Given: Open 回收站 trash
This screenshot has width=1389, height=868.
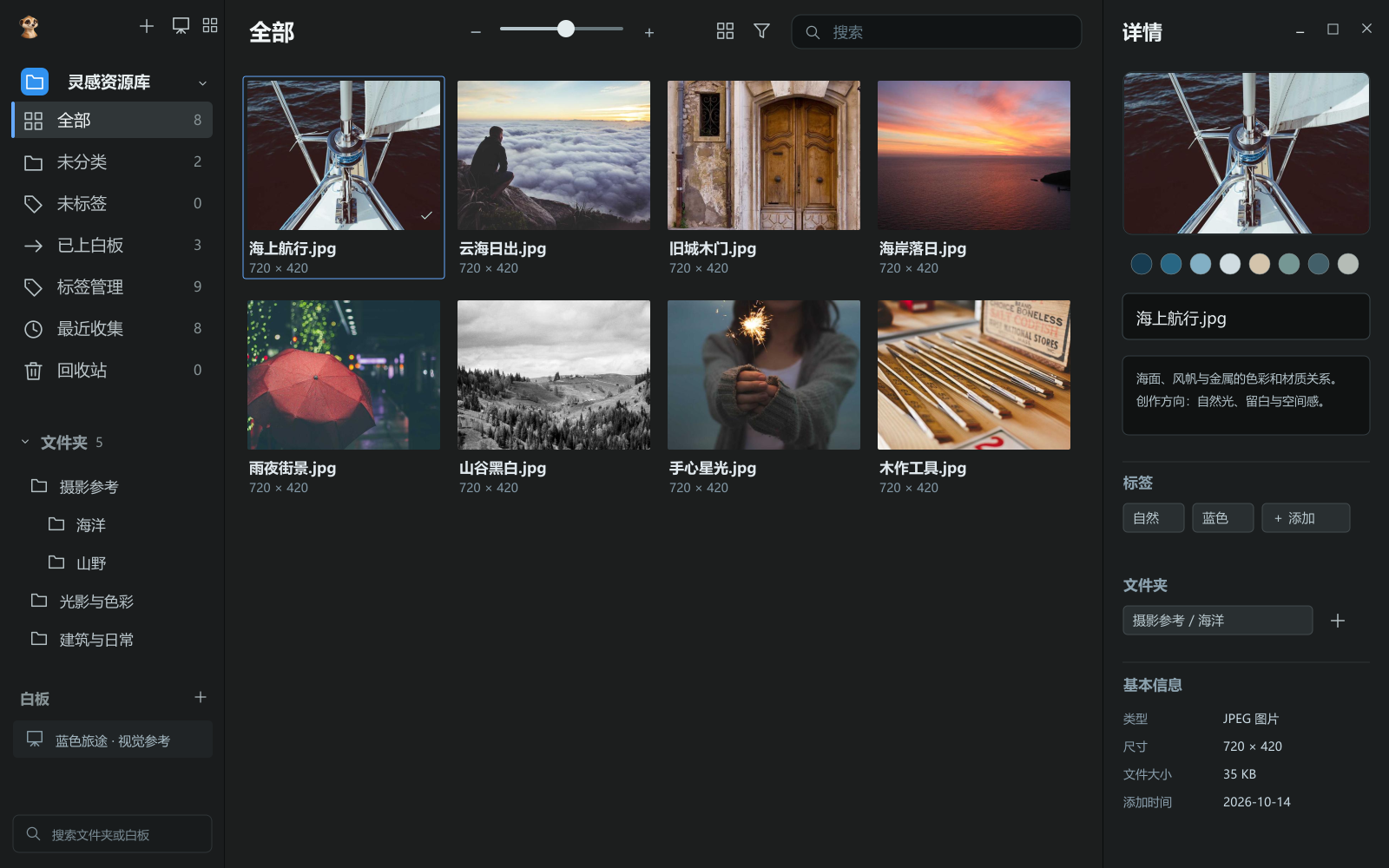Looking at the screenshot, I should 112,370.
